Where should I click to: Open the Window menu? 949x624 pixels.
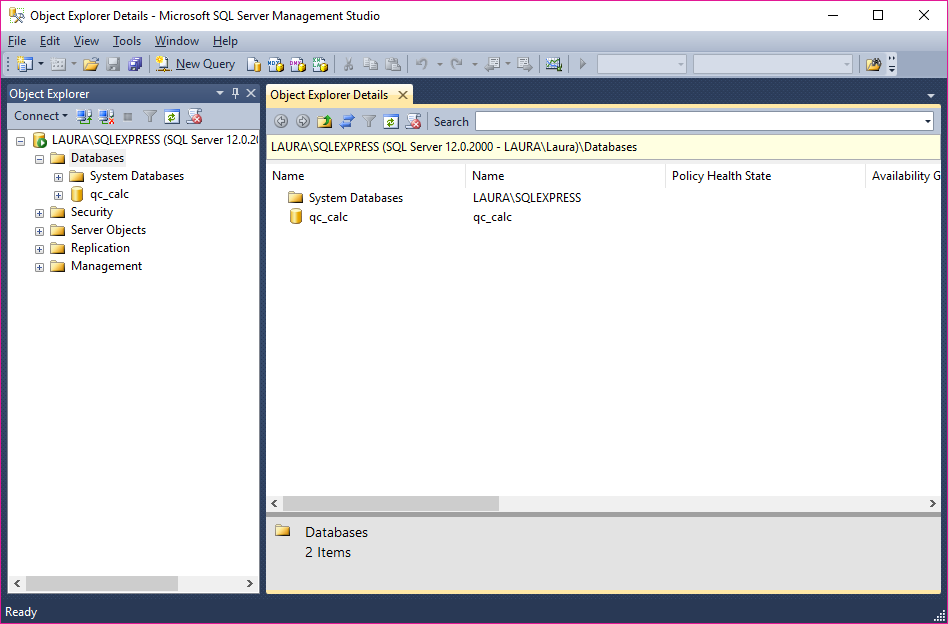tap(177, 41)
